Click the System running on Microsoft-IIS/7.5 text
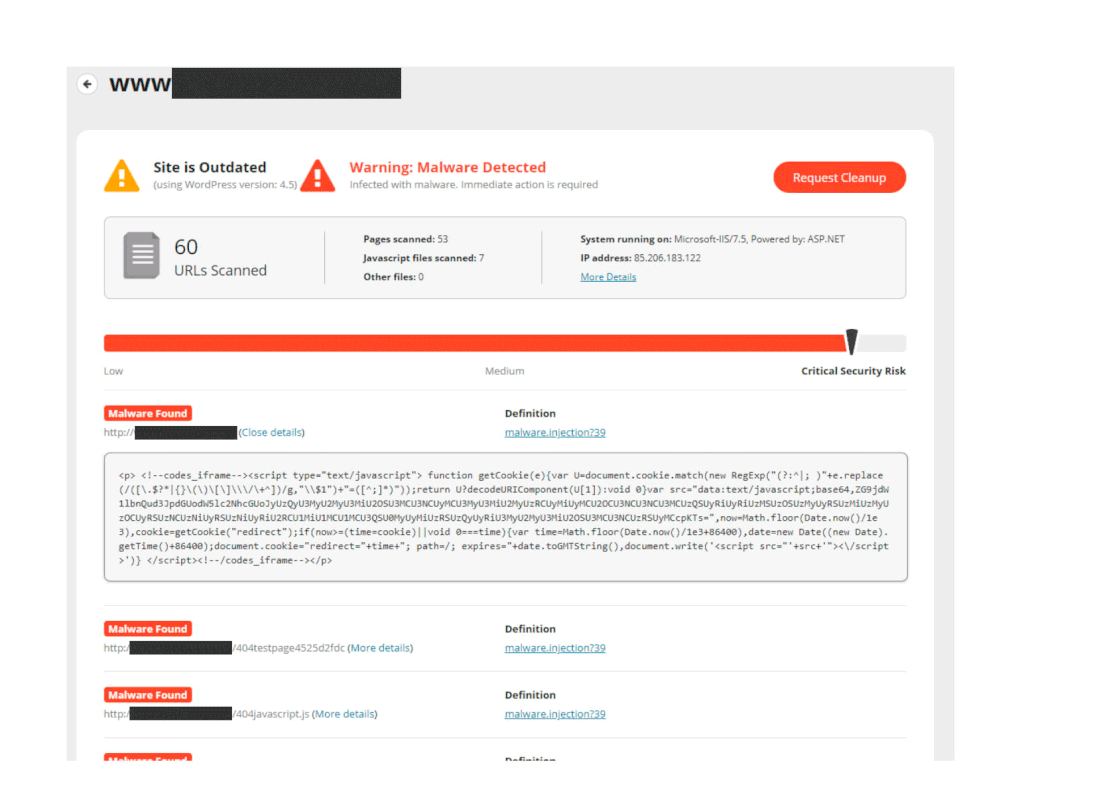This screenshot has height=800, width=1097. pyautogui.click(x=712, y=239)
